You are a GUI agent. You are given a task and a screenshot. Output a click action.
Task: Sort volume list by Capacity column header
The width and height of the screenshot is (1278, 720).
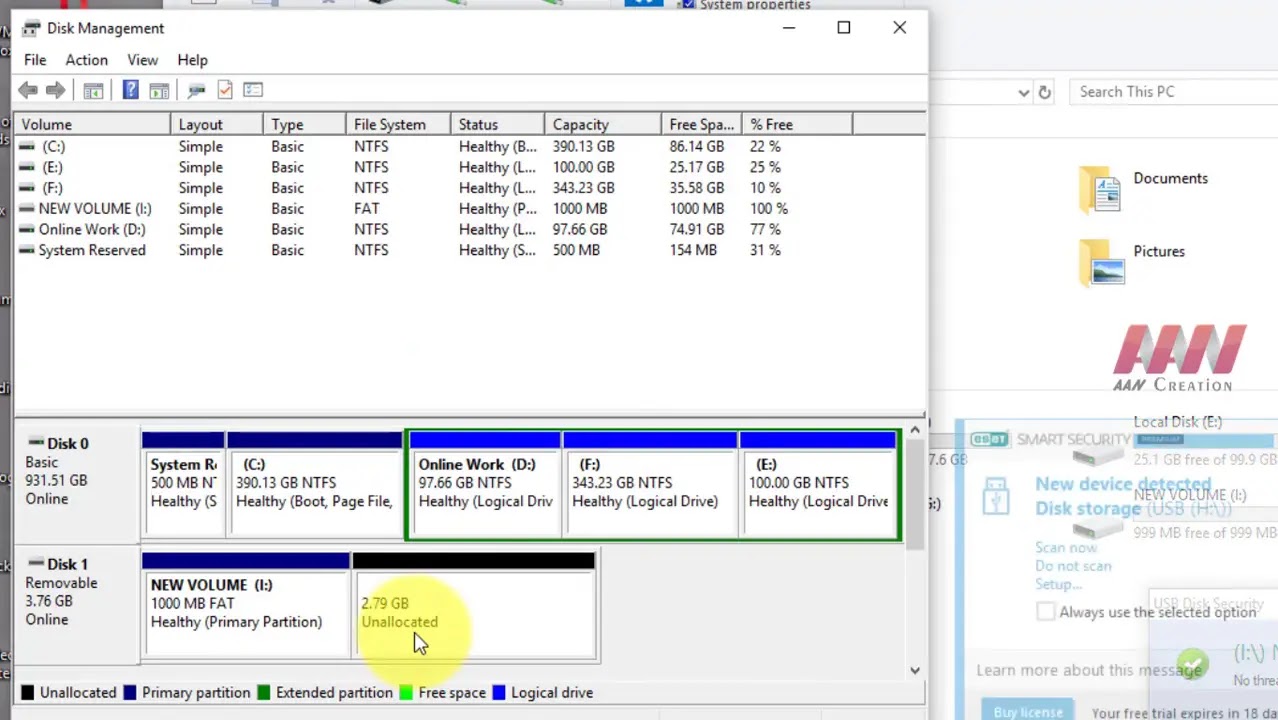581,125
